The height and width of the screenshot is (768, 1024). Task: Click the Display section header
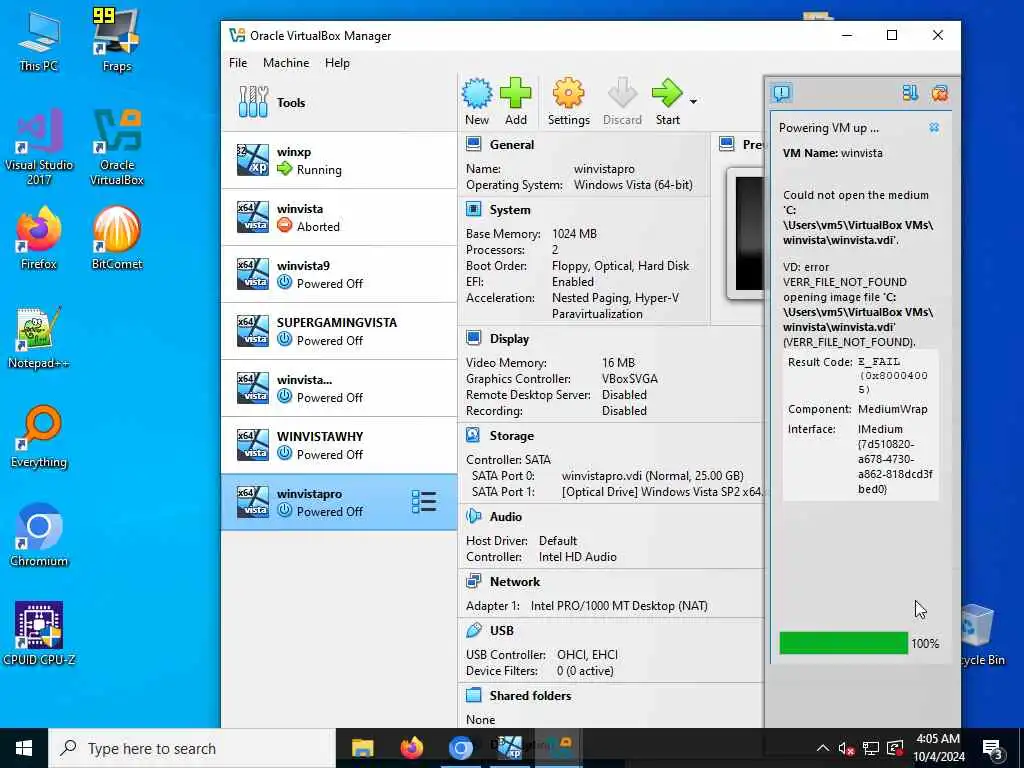point(509,339)
